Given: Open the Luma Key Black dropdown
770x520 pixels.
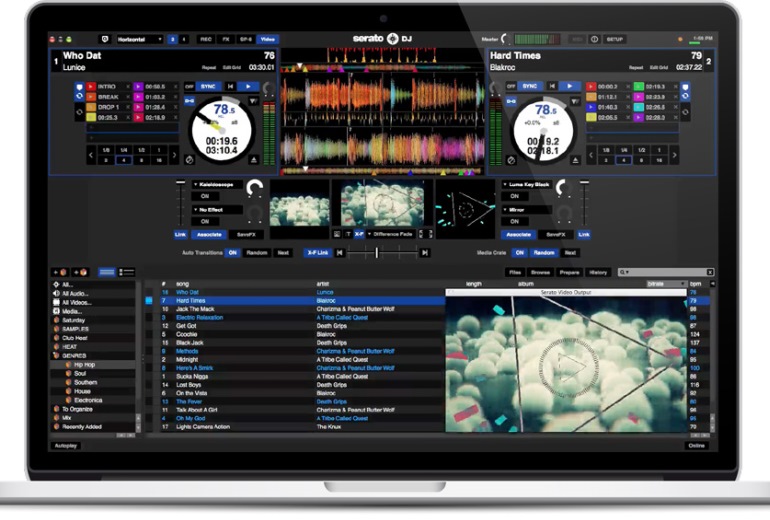Looking at the screenshot, I should pyautogui.click(x=527, y=185).
